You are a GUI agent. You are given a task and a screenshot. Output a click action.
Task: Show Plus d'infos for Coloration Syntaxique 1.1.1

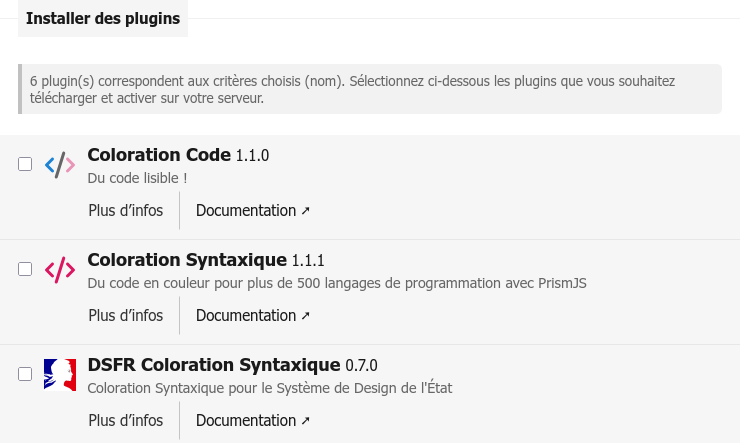pos(125,316)
